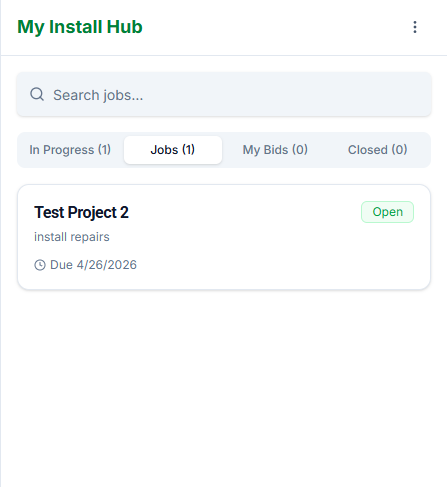Open the three-dot options menu

point(415,27)
